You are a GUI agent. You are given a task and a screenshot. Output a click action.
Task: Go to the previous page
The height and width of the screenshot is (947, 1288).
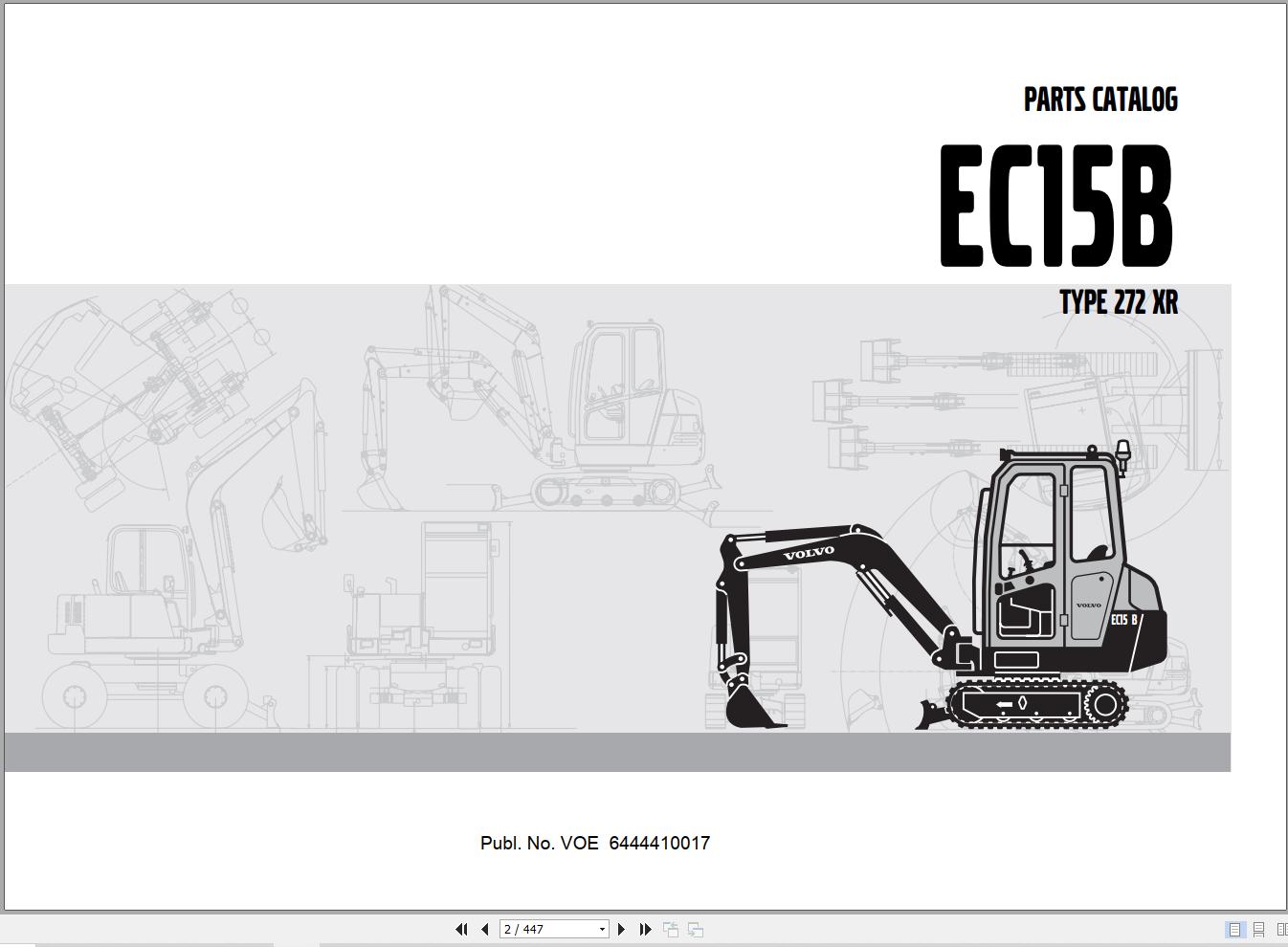[x=485, y=929]
